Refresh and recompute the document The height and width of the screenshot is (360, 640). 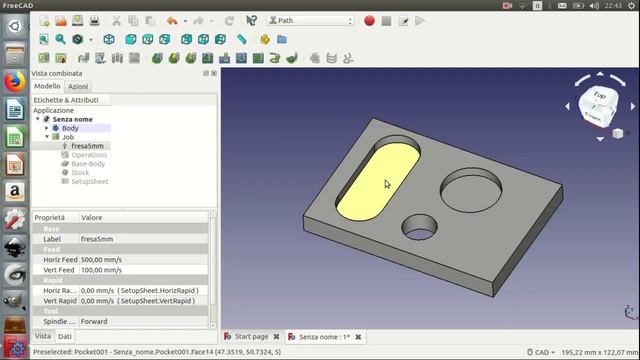click(x=229, y=20)
